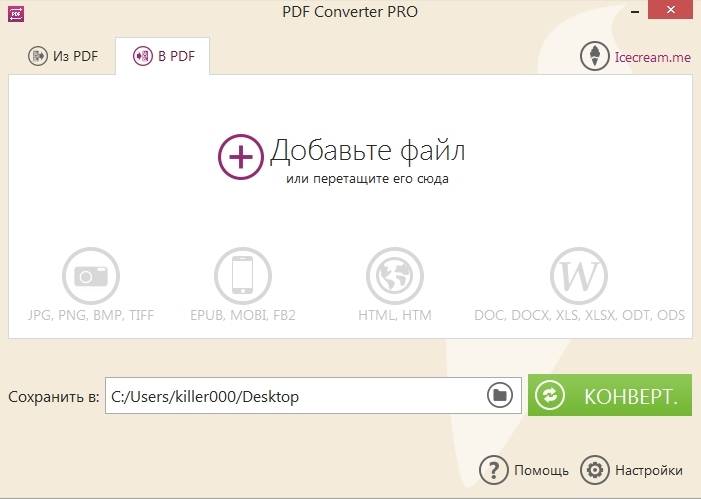Click the camera image formats icon
This screenshot has width=701, height=499.
pyautogui.click(x=91, y=276)
